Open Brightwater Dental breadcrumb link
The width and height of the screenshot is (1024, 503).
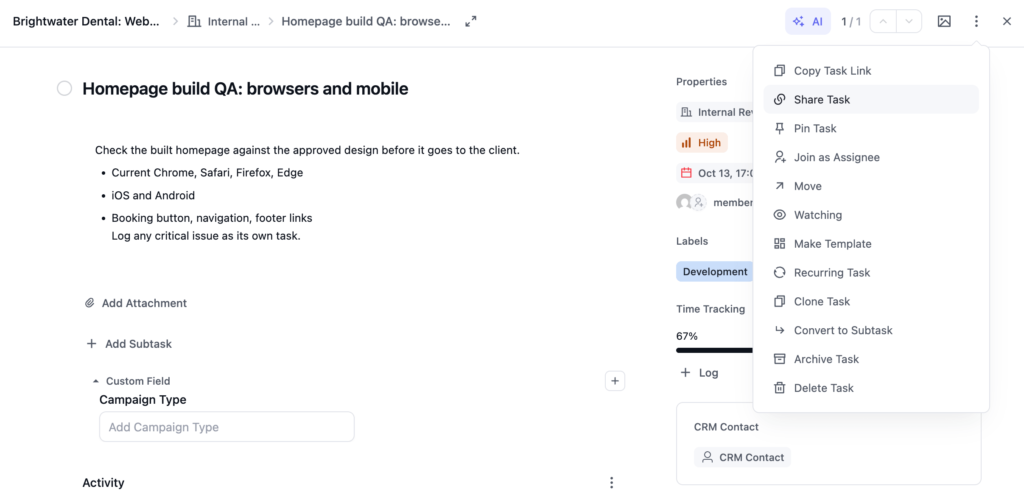tap(86, 22)
